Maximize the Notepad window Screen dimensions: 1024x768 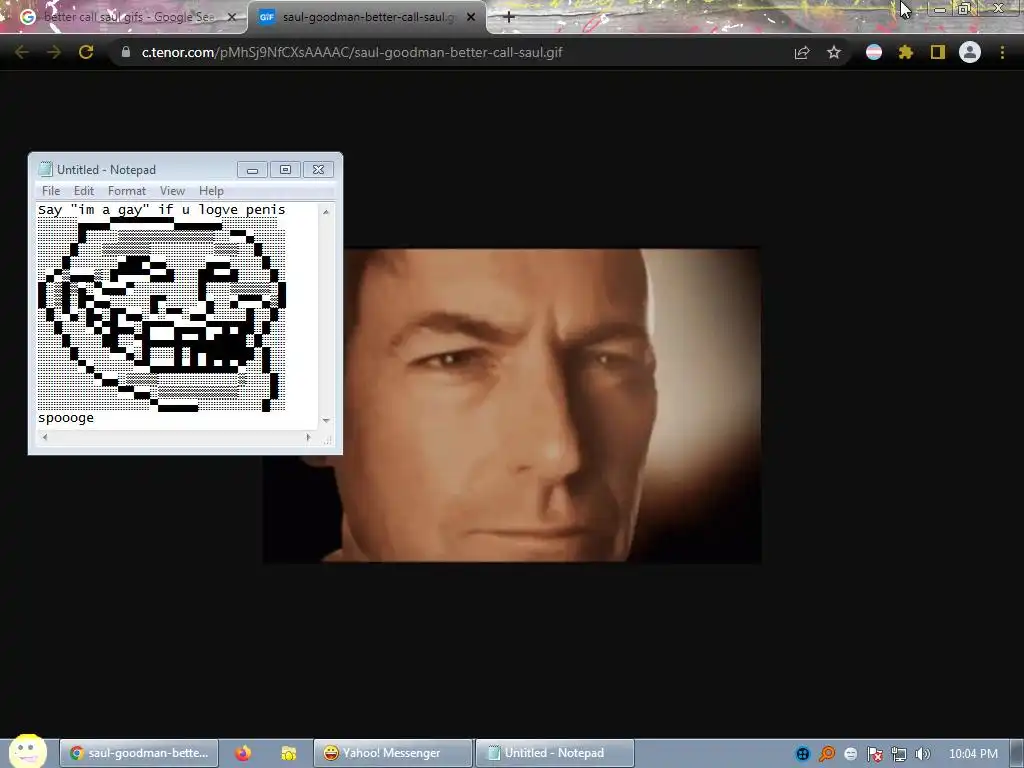285,170
